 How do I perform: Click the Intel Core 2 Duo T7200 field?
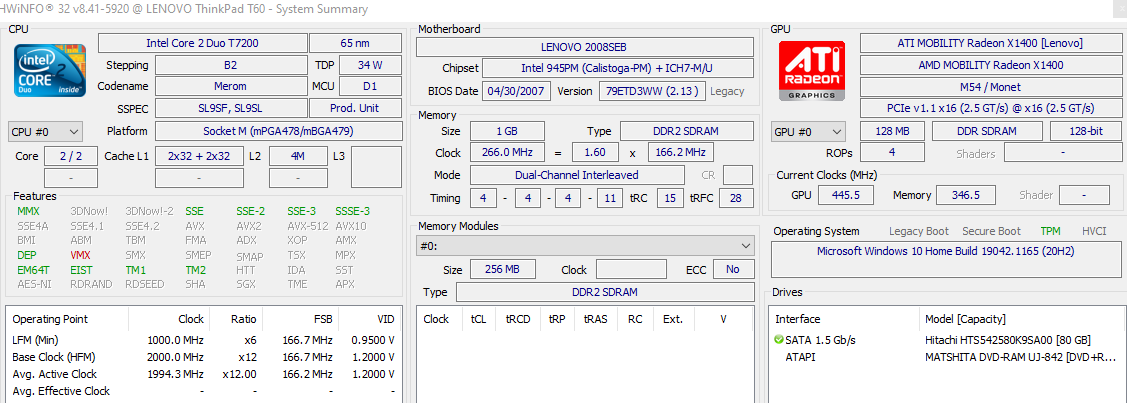tap(202, 43)
